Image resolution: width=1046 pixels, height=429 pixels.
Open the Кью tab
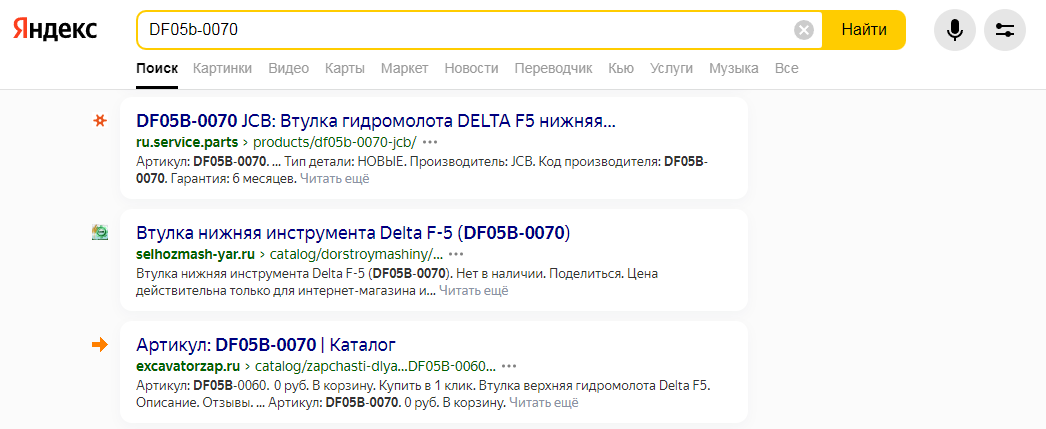coord(621,68)
